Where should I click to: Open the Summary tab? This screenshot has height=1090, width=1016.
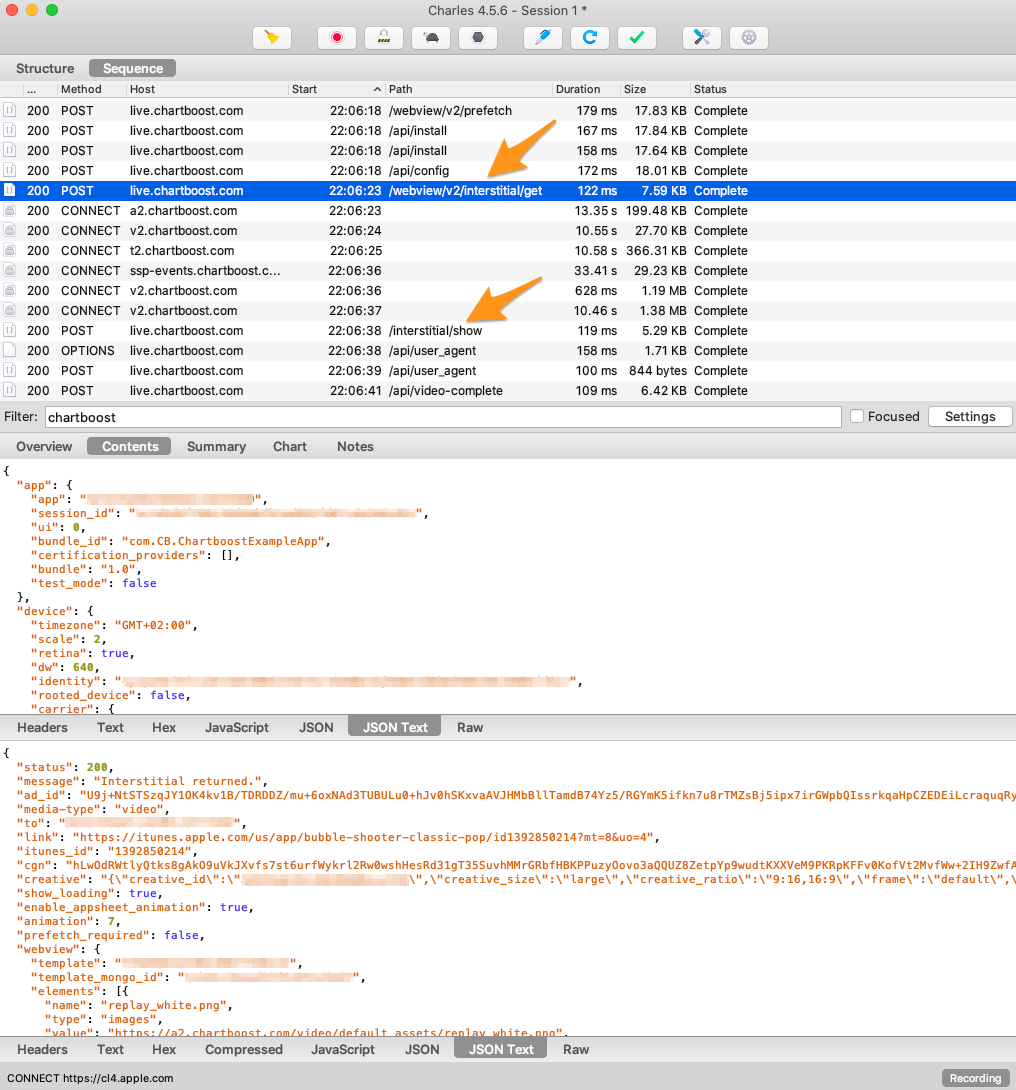(216, 446)
